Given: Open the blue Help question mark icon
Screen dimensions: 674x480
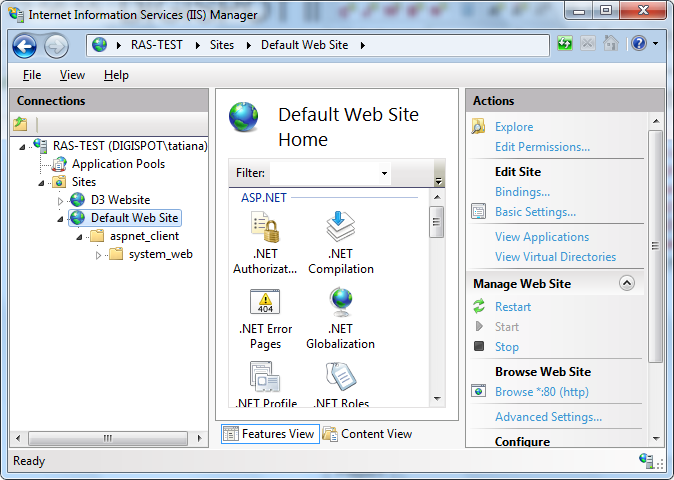Looking at the screenshot, I should pyautogui.click(x=639, y=44).
